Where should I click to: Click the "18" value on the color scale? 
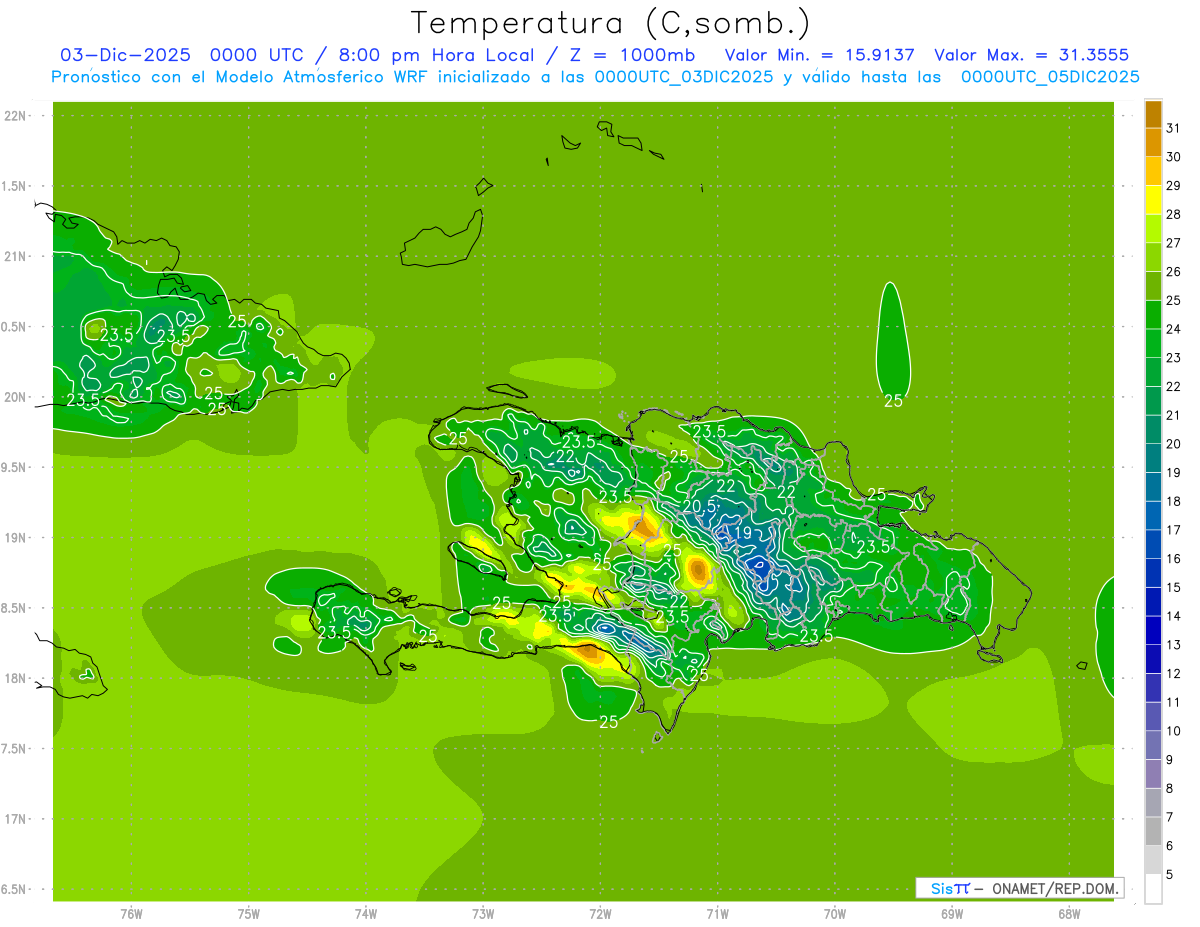coord(1174,501)
